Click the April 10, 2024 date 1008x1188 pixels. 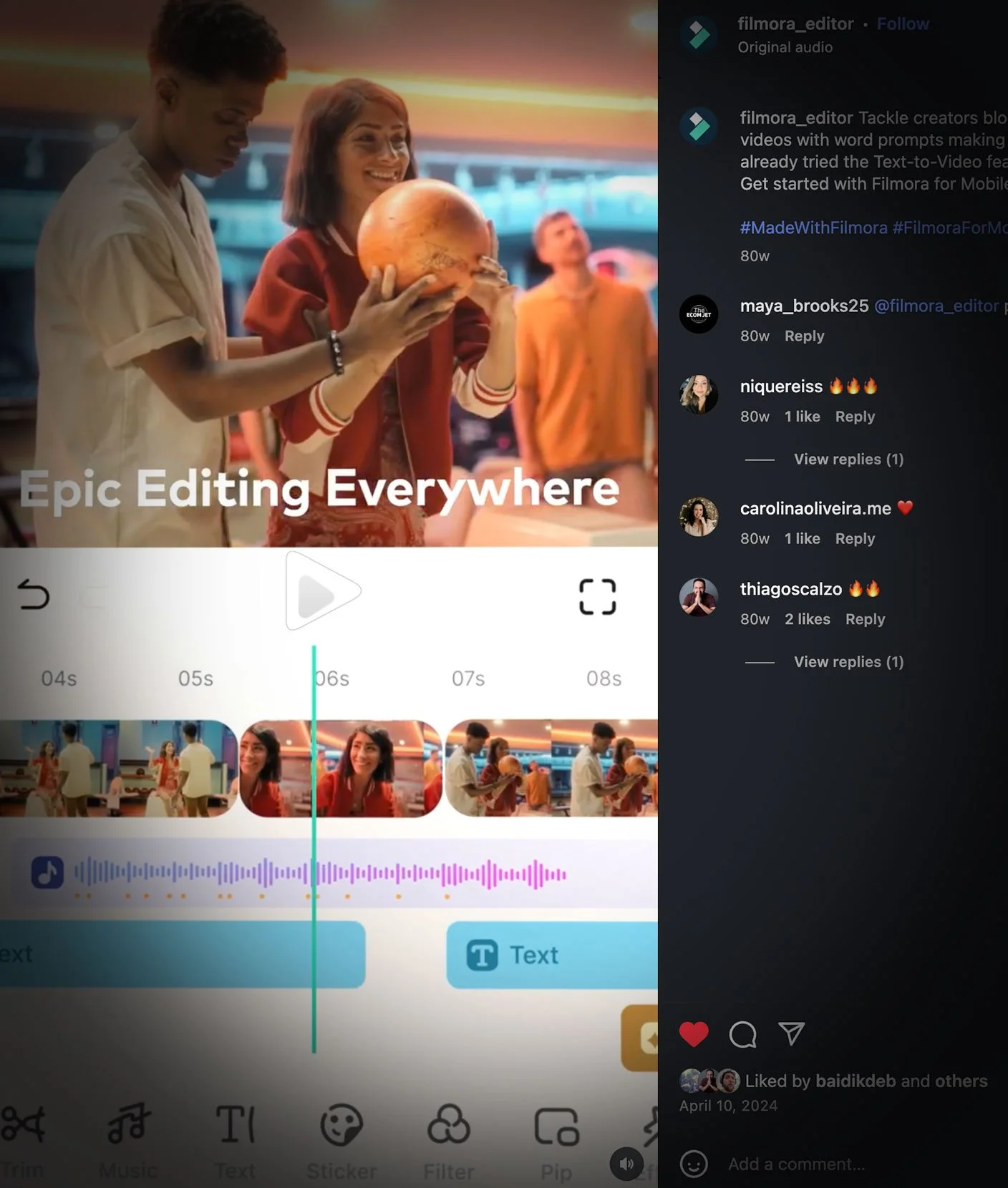tap(728, 1106)
